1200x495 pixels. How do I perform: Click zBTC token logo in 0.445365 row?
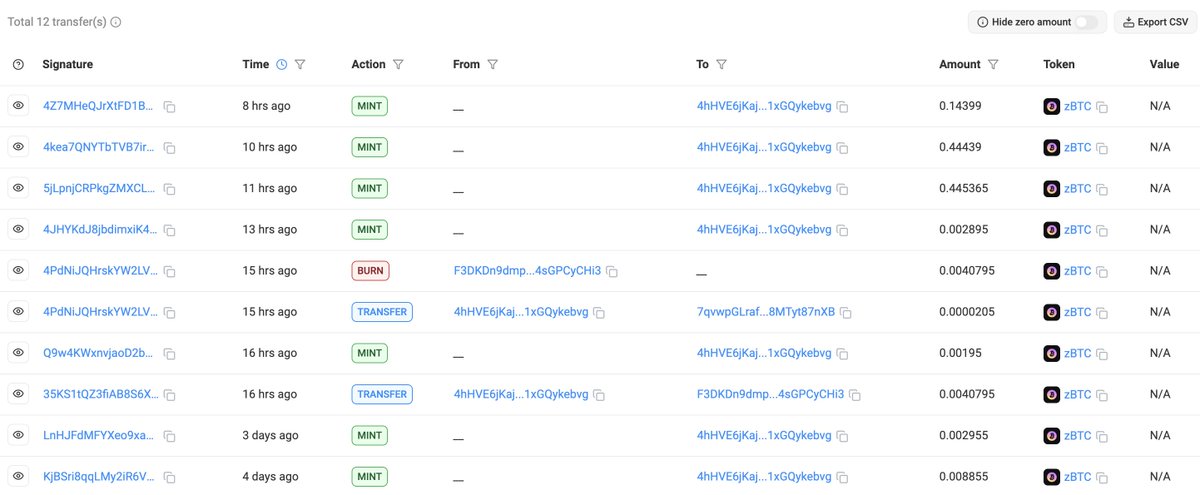(1051, 188)
